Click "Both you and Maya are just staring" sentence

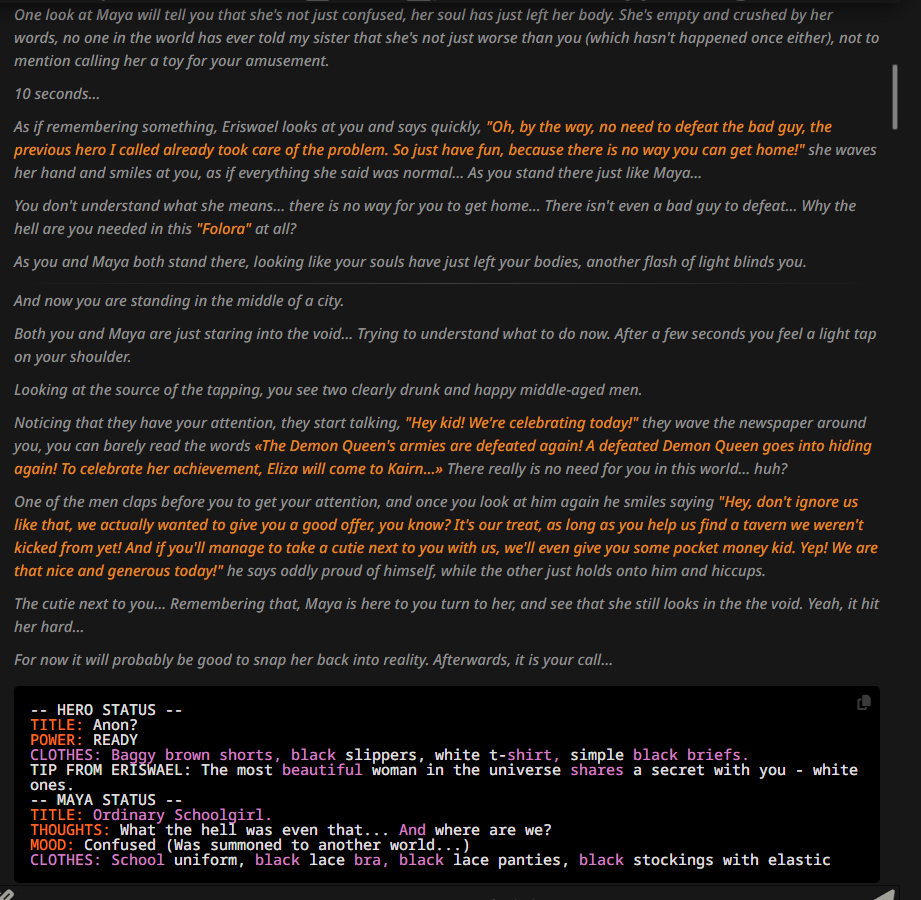point(445,345)
